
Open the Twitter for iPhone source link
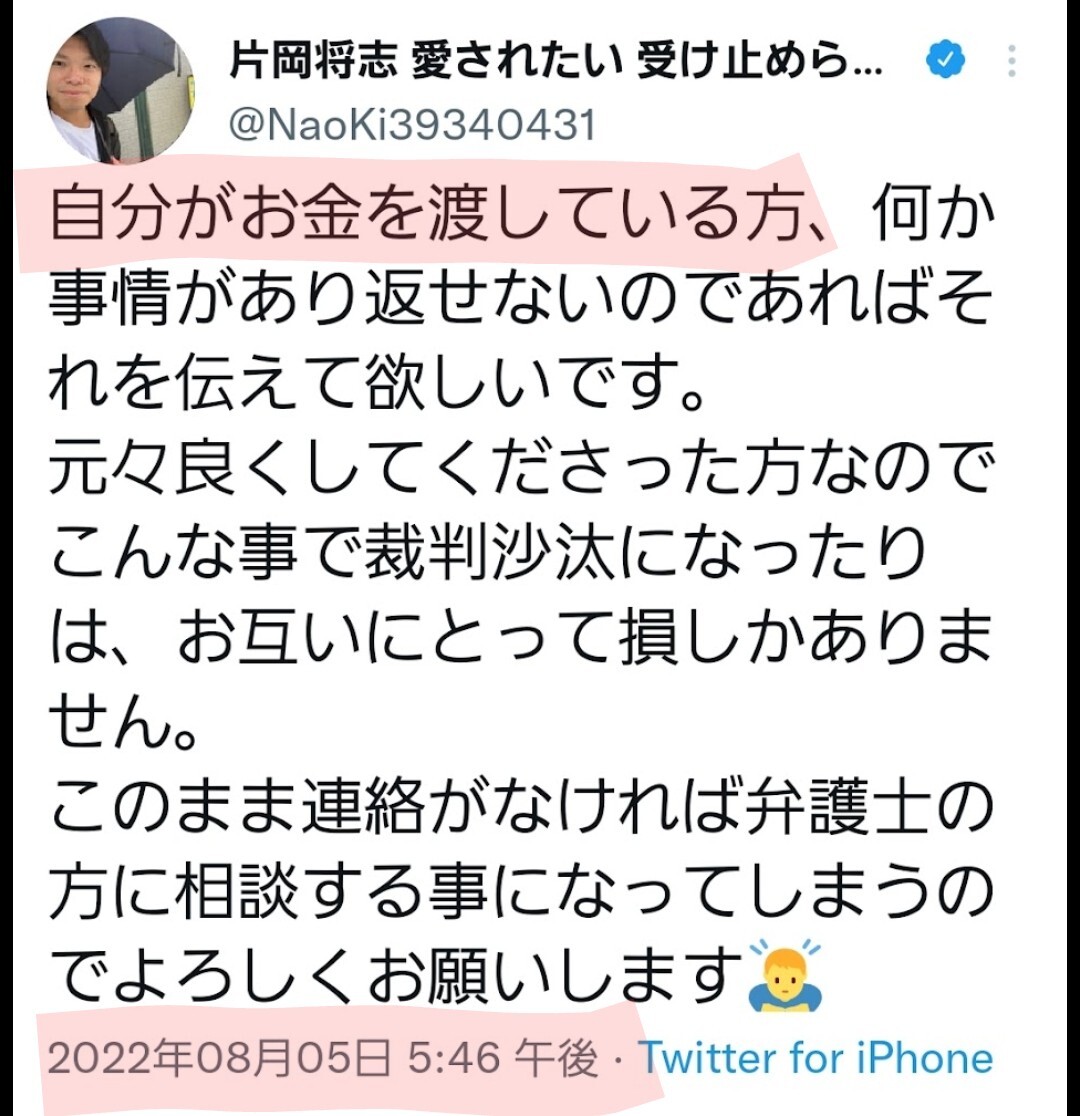point(815,1058)
